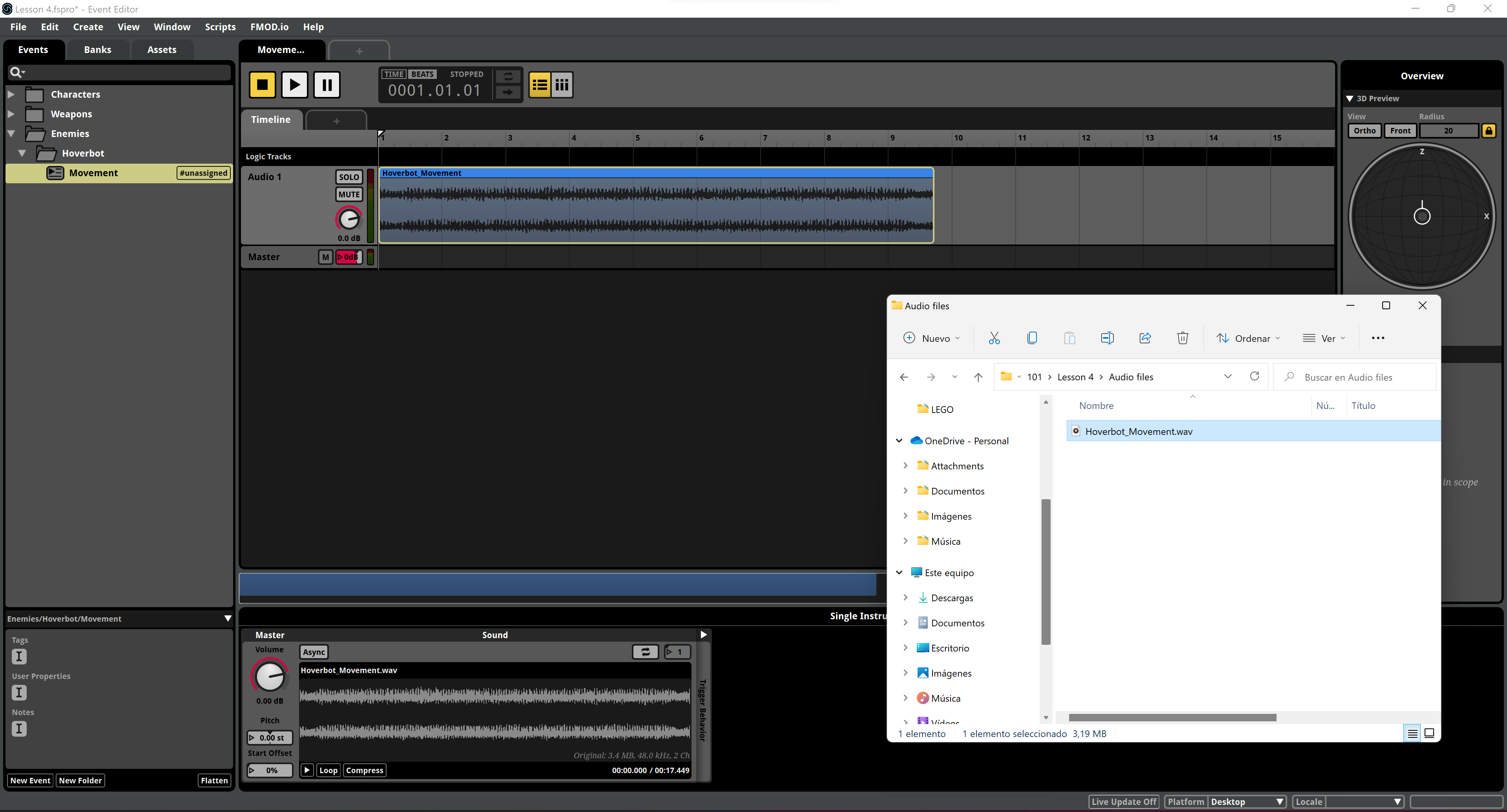Stop playback with the Stop button
1507x812 pixels.
262,85
